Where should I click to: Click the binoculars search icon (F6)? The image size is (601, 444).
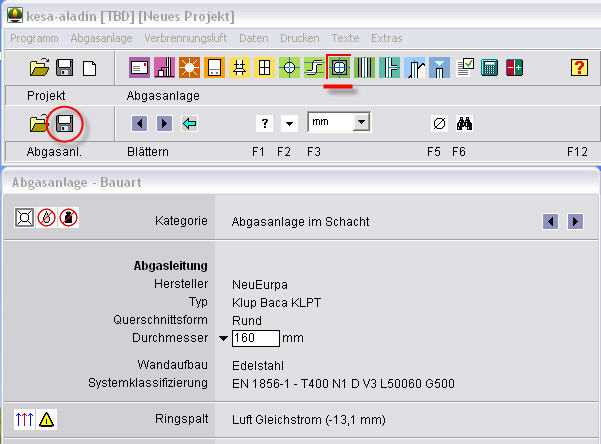tap(464, 124)
